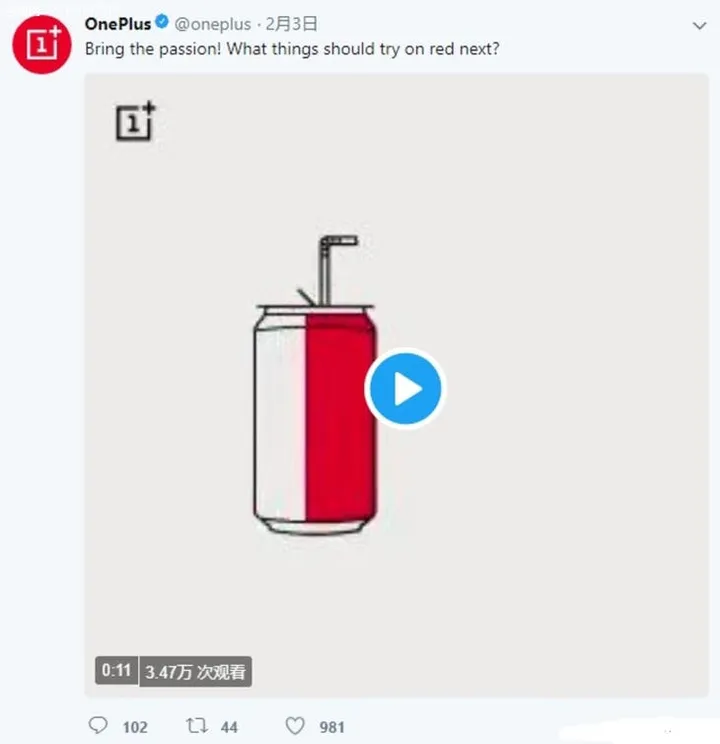Screen dimensions: 720x744
Task: Click the 102 replies count
Action: click(135, 727)
